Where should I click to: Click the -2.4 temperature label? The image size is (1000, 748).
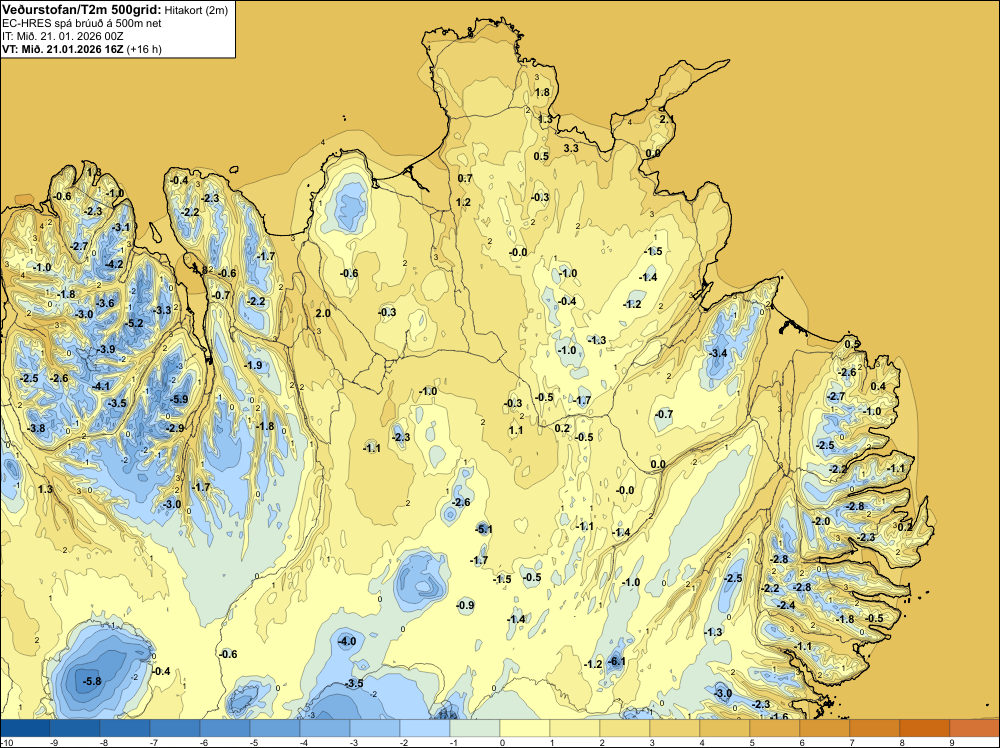coord(786,605)
